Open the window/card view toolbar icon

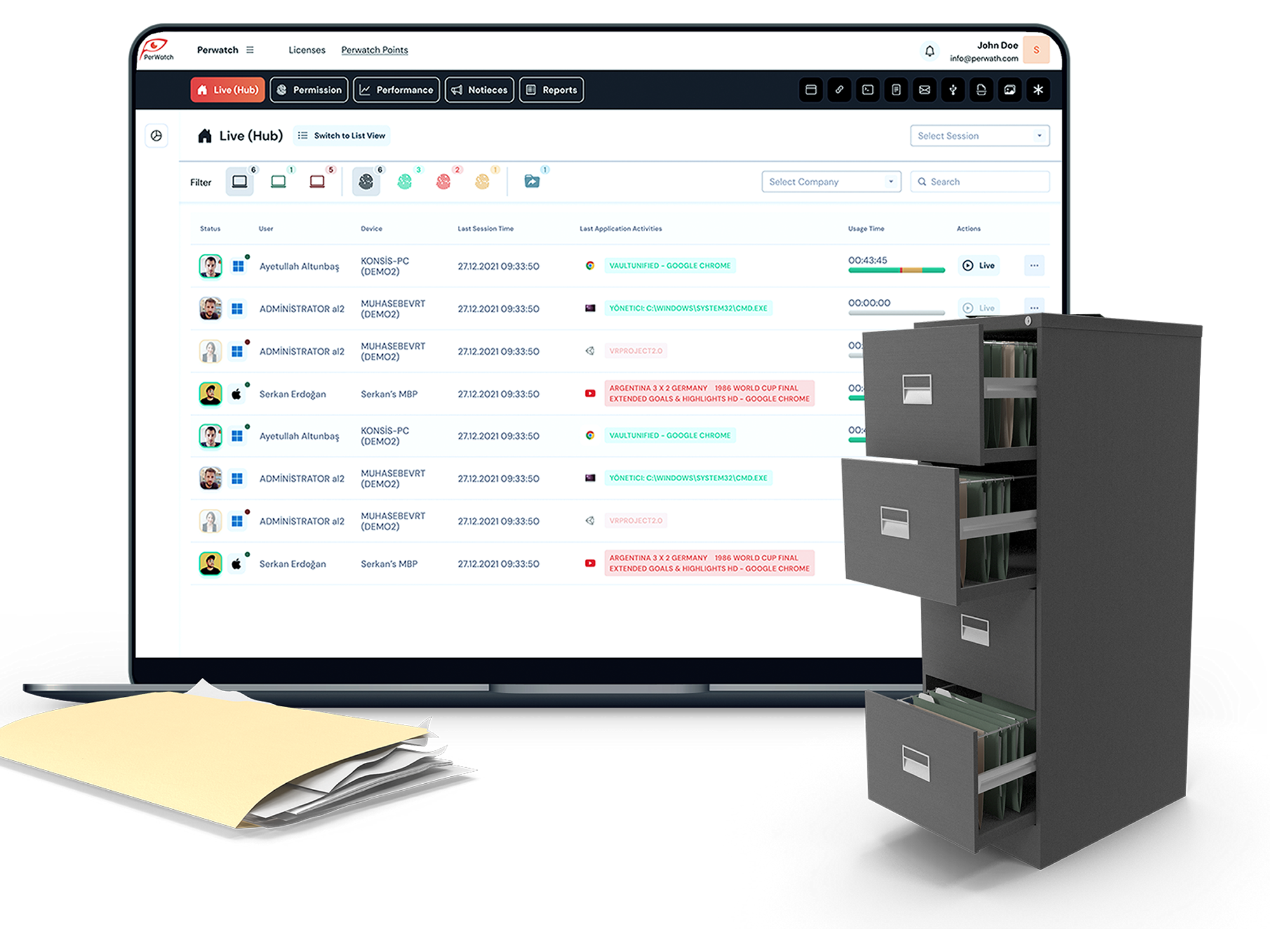point(810,90)
